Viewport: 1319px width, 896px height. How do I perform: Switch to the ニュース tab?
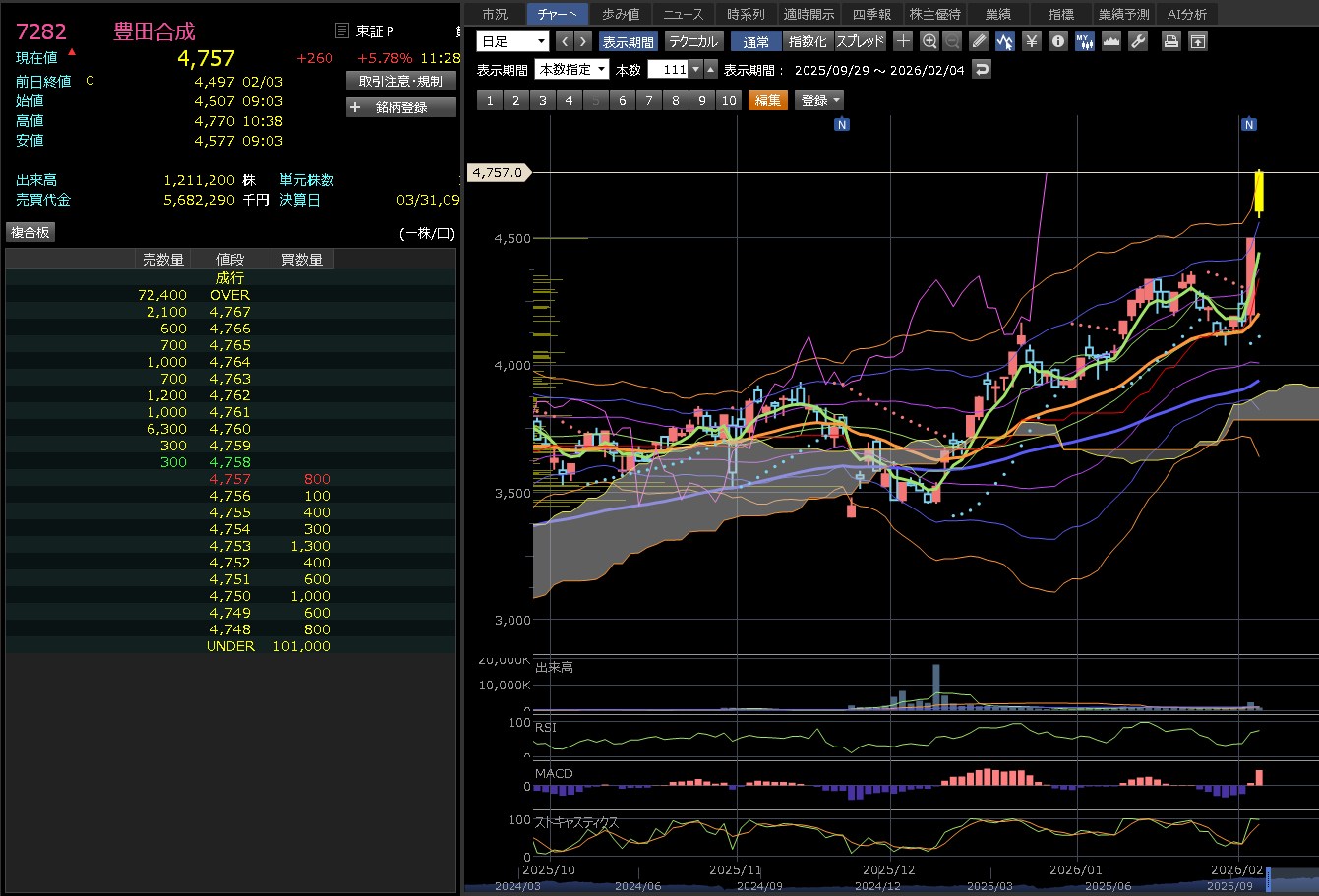click(683, 14)
